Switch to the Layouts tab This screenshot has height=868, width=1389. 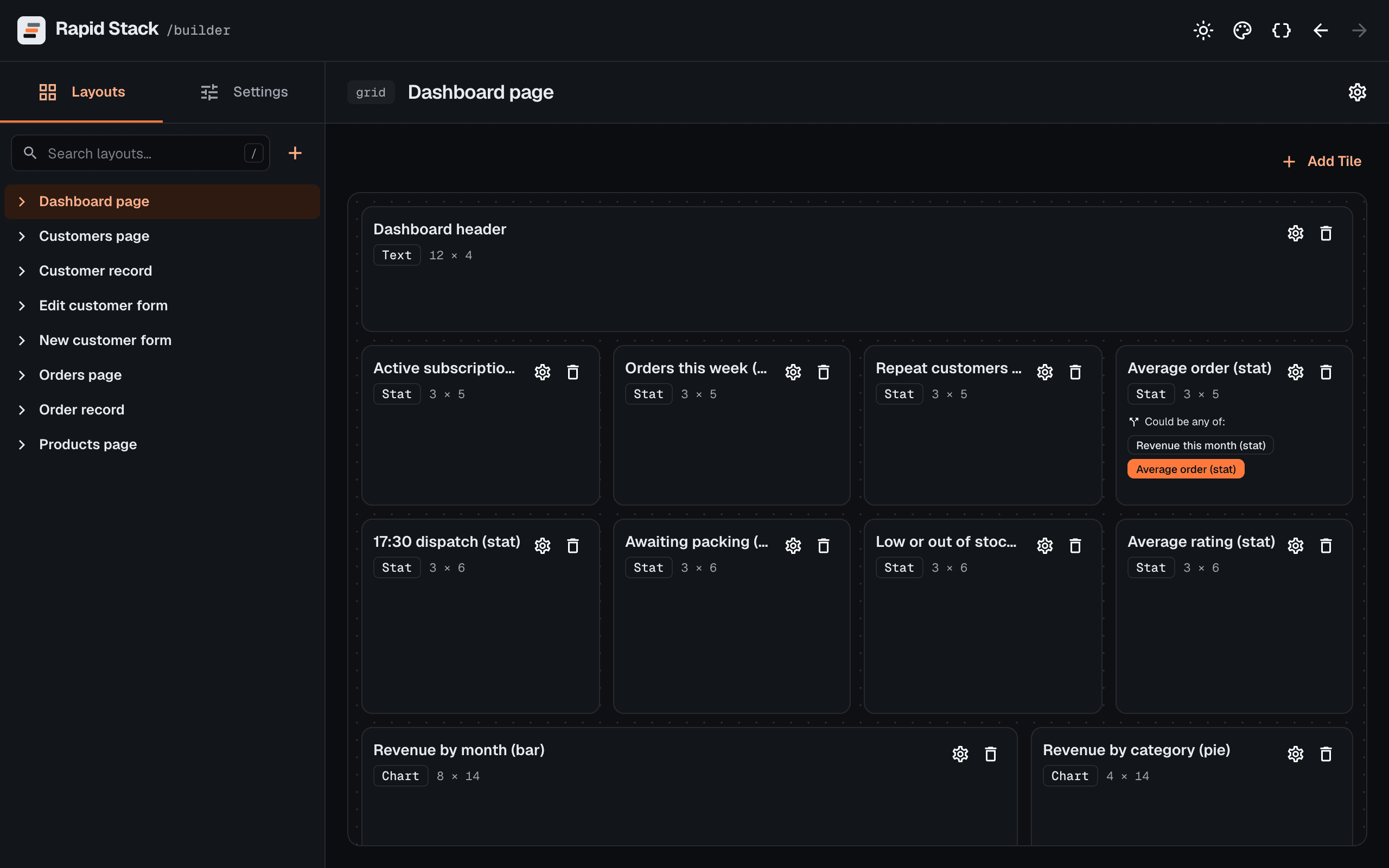pos(81,92)
